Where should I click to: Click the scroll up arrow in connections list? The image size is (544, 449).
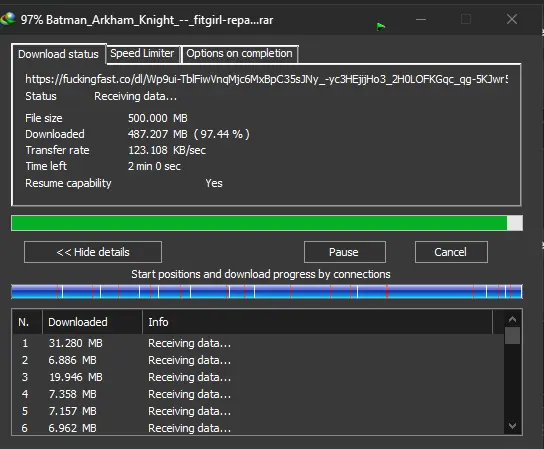[512, 319]
